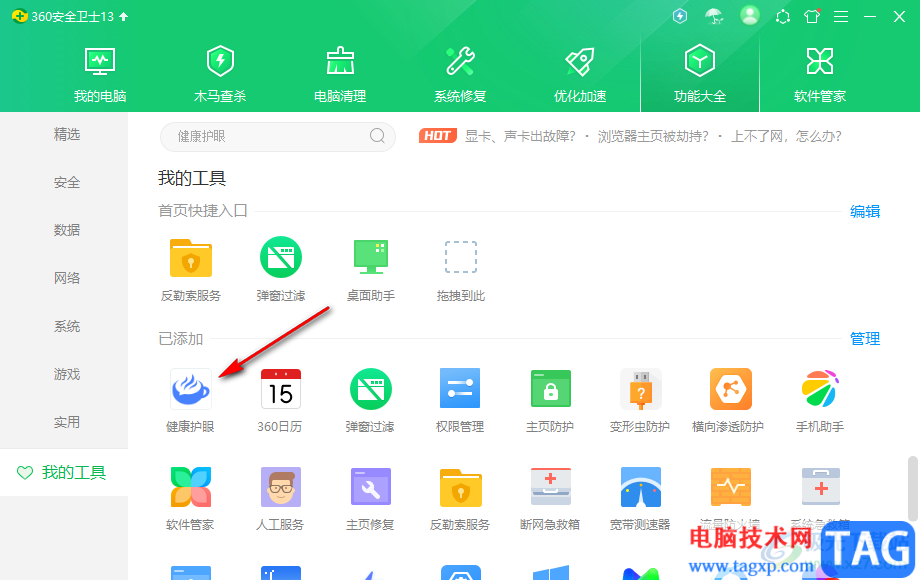Image resolution: width=920 pixels, height=580 pixels.
Task: Open 软件管家 tab in top bar
Action: (820, 75)
